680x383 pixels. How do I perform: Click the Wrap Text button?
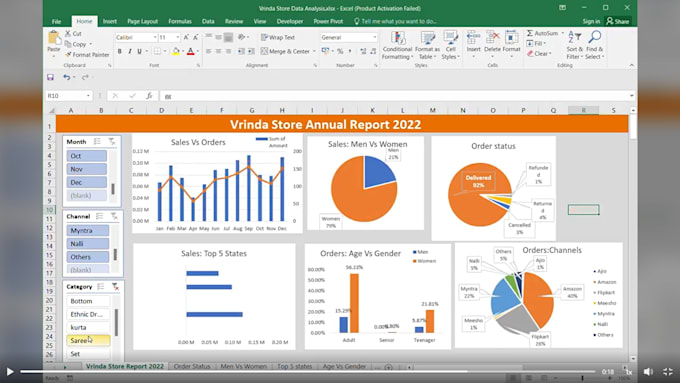pos(278,38)
